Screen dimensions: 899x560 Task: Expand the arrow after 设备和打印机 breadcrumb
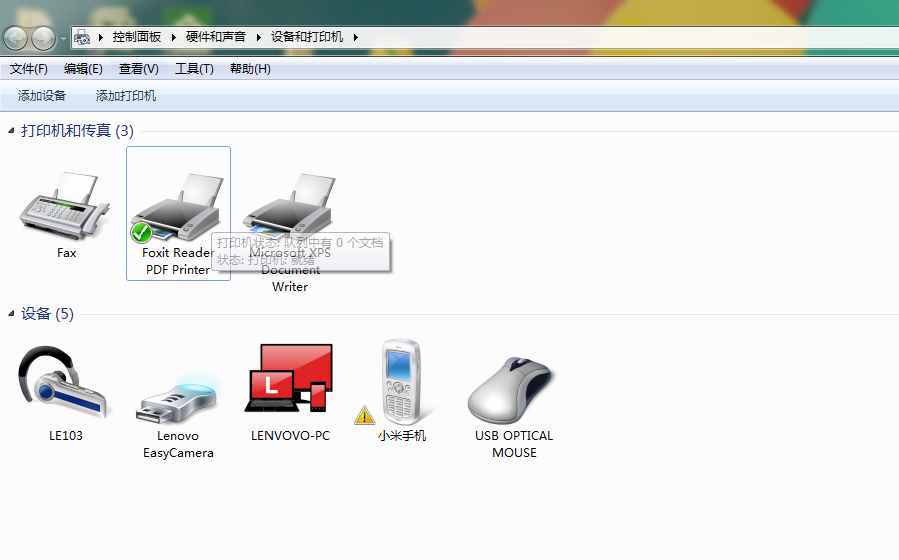point(355,38)
